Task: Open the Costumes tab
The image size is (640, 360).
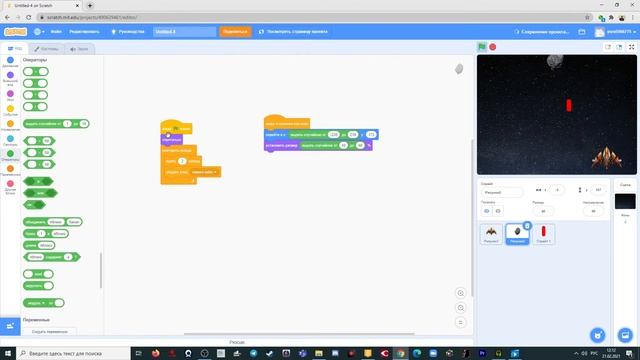Action: click(x=46, y=49)
